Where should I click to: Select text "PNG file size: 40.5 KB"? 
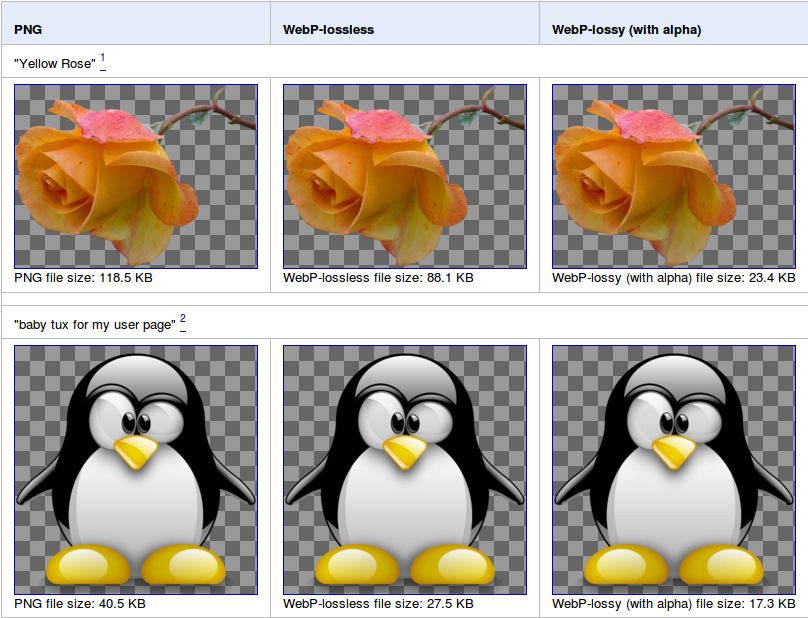(x=80, y=603)
